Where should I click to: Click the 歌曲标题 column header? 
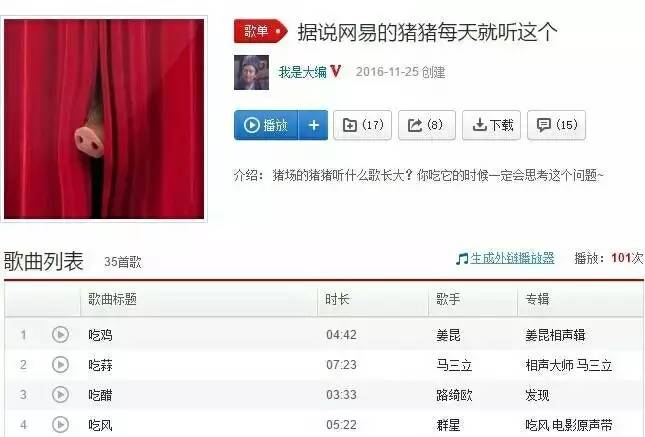[112, 299]
